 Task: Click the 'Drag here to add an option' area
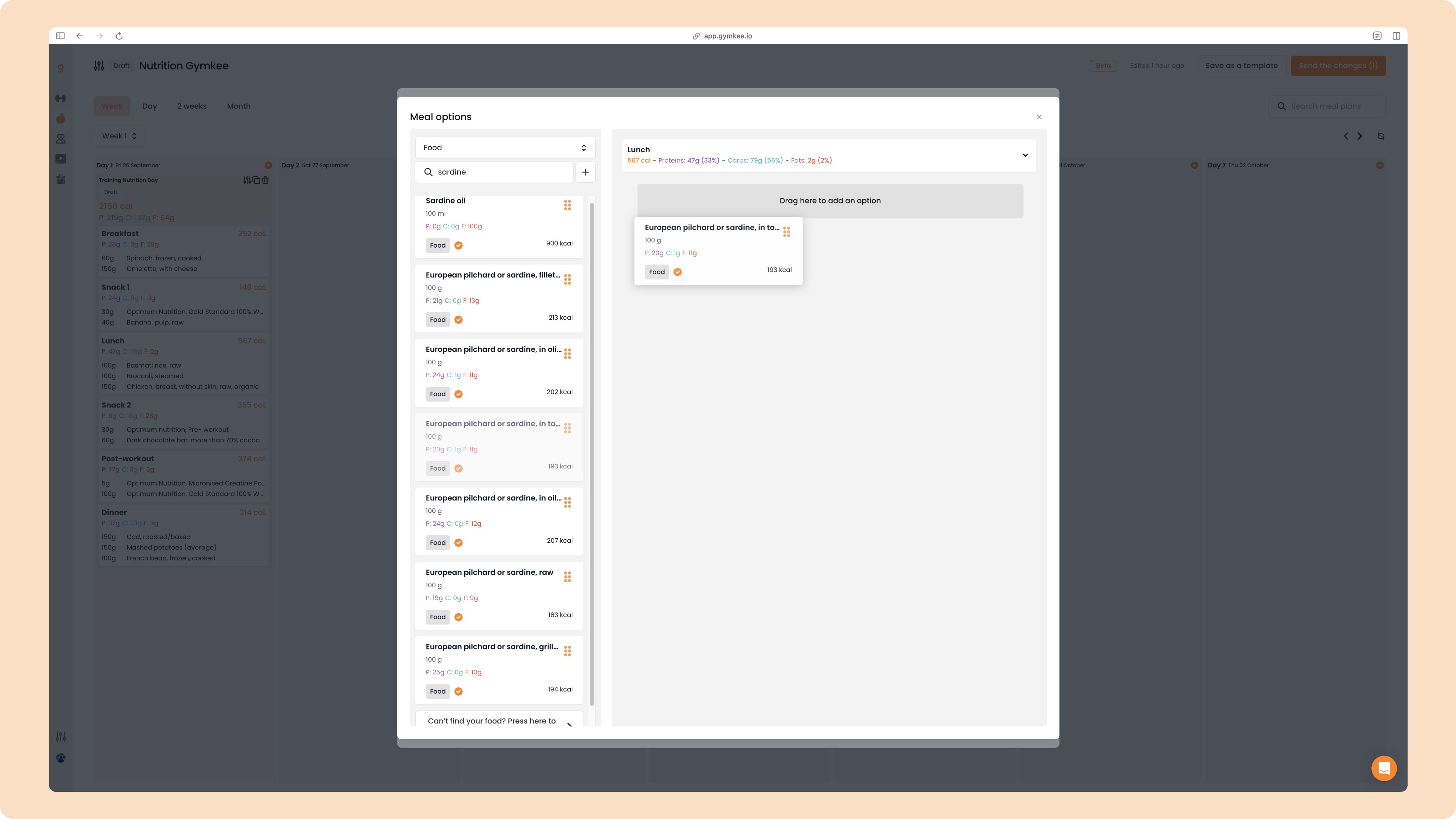830,201
